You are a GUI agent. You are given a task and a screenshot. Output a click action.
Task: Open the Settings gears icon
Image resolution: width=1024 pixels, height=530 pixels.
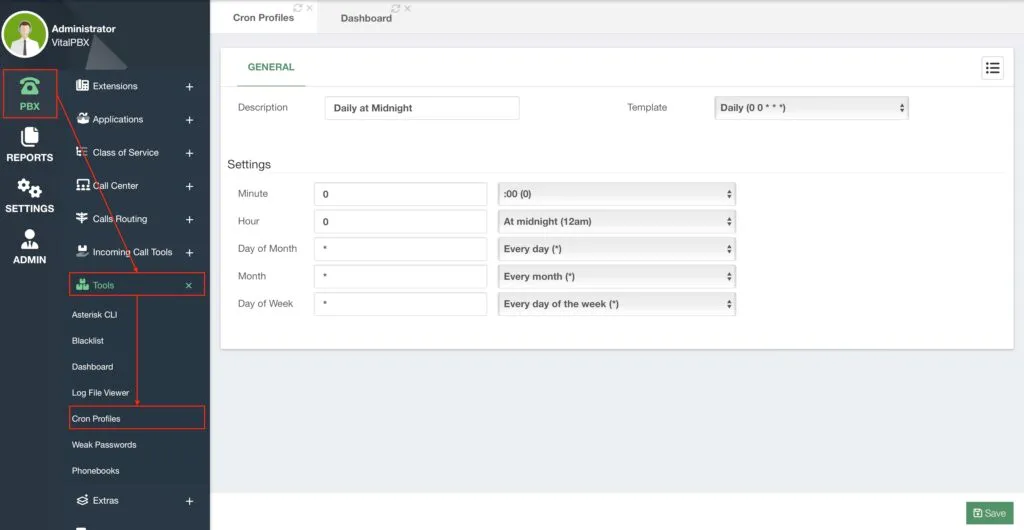click(x=29, y=188)
